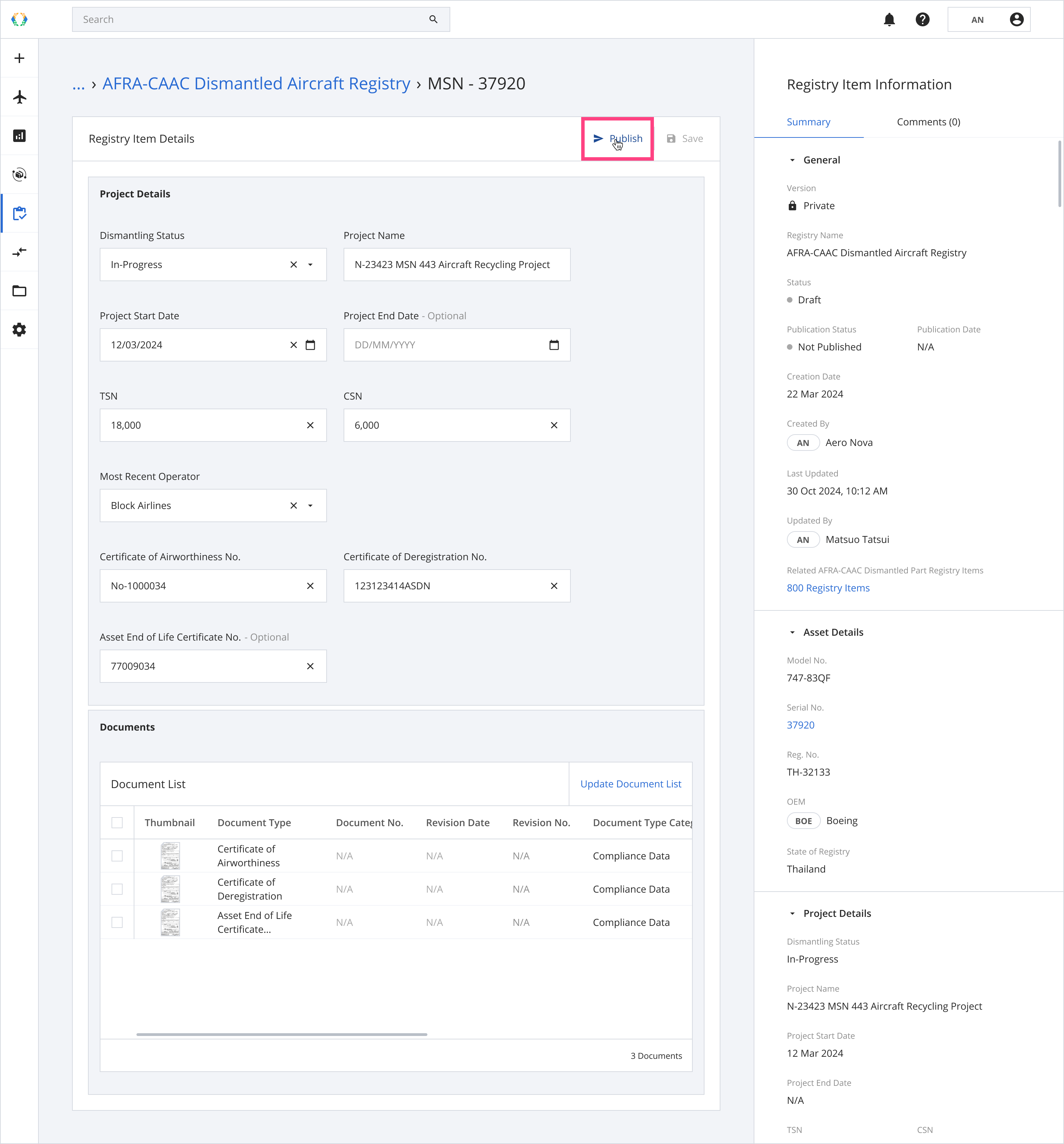Open the 800 Registry Items link

coord(827,588)
